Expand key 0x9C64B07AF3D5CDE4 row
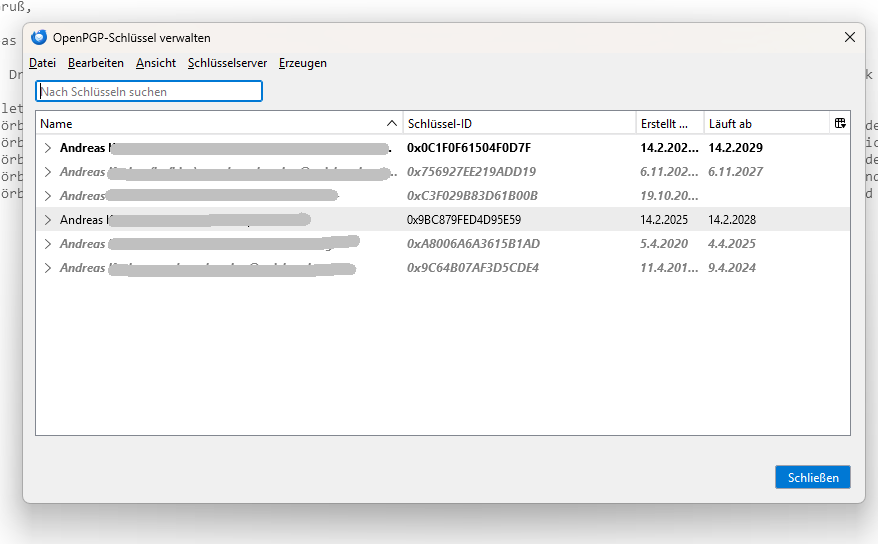The width and height of the screenshot is (878, 544). pos(47,268)
